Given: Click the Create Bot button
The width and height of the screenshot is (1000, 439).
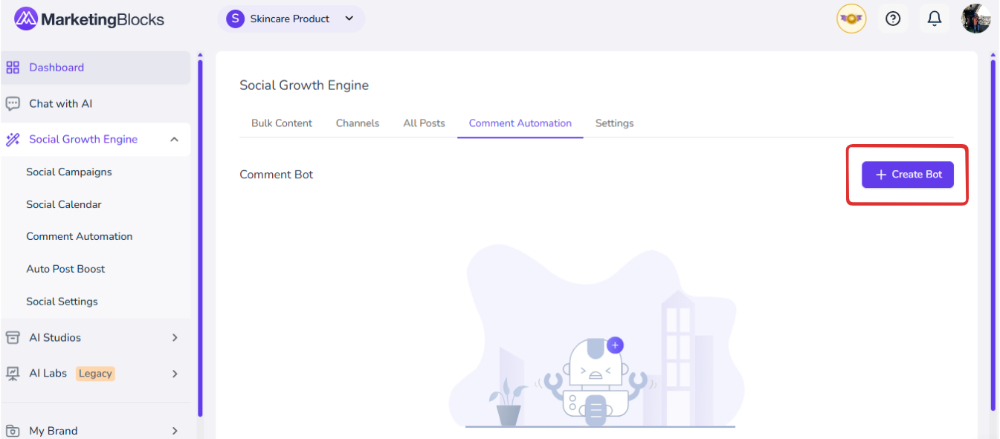Looking at the screenshot, I should (908, 175).
